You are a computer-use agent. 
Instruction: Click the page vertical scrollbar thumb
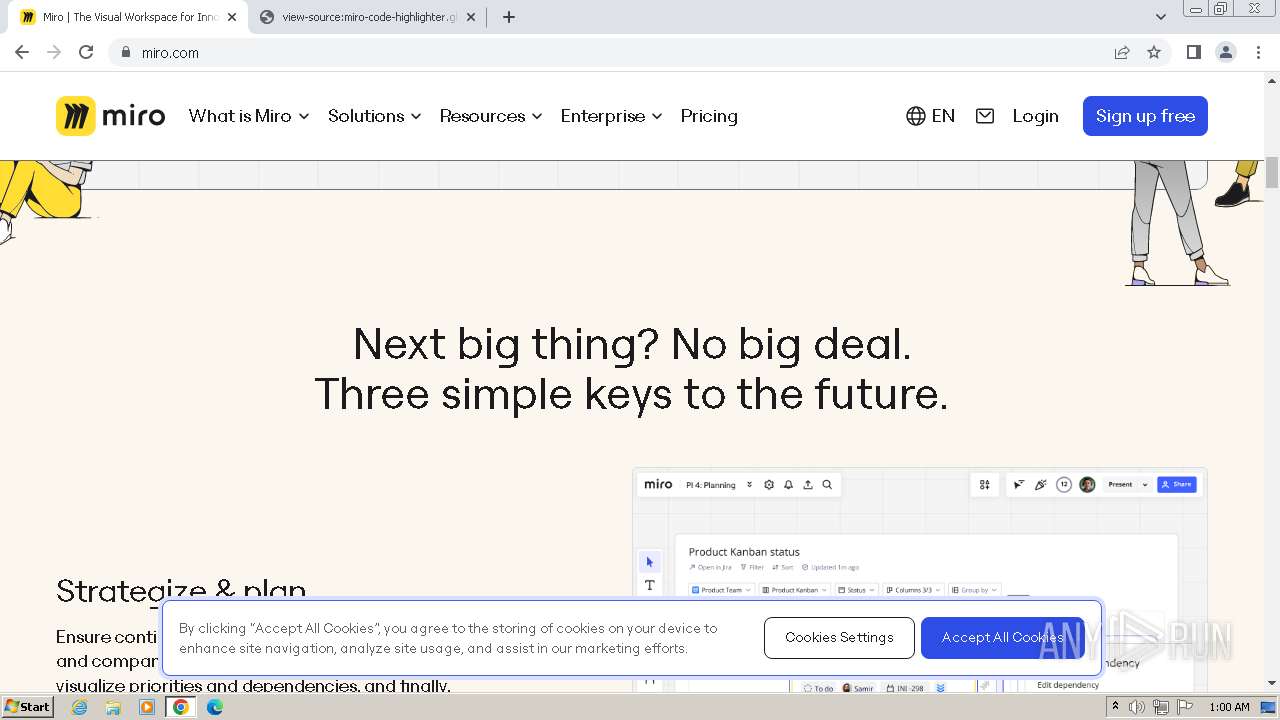[x=1272, y=172]
